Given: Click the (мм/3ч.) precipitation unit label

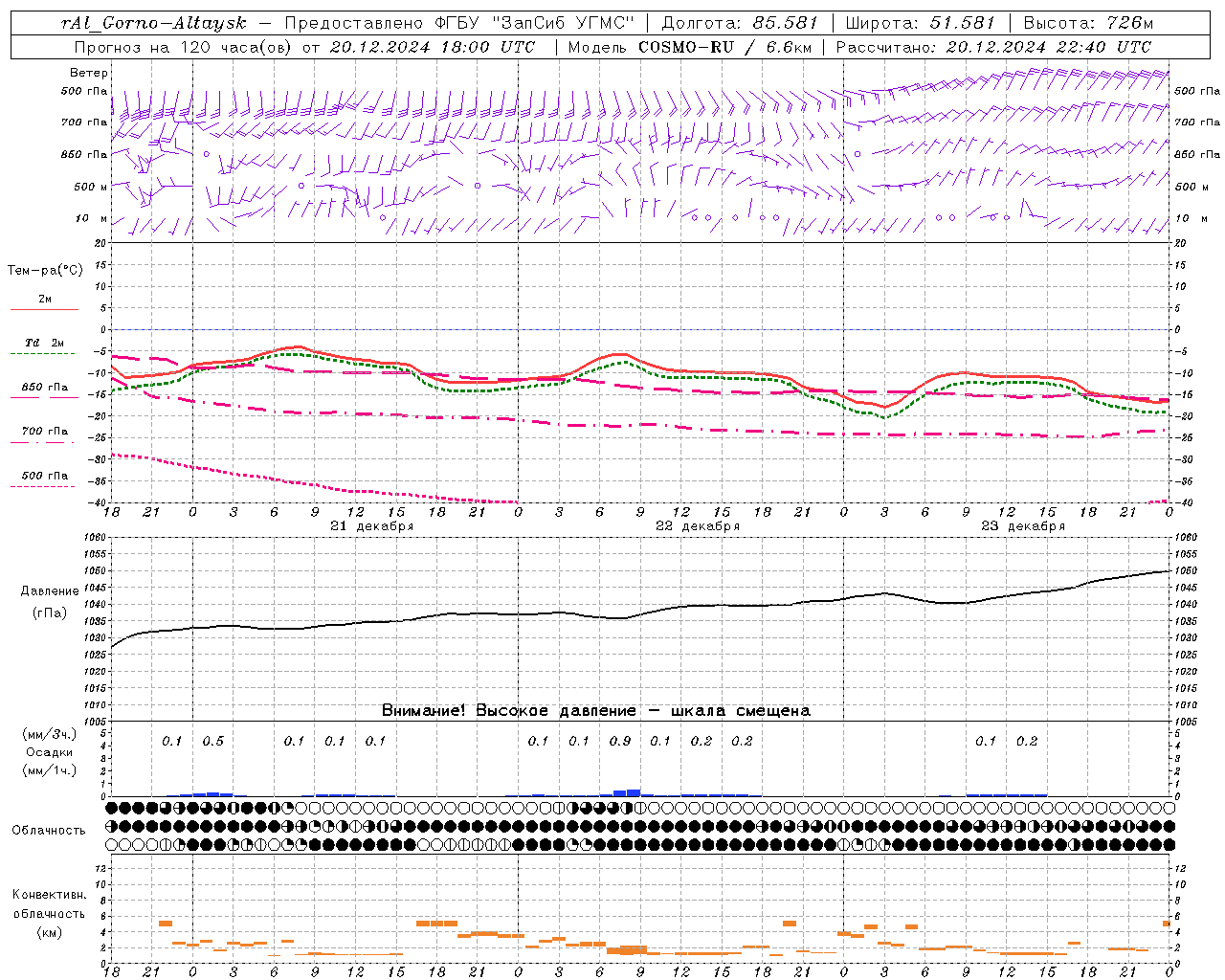Looking at the screenshot, I should [x=50, y=734].
